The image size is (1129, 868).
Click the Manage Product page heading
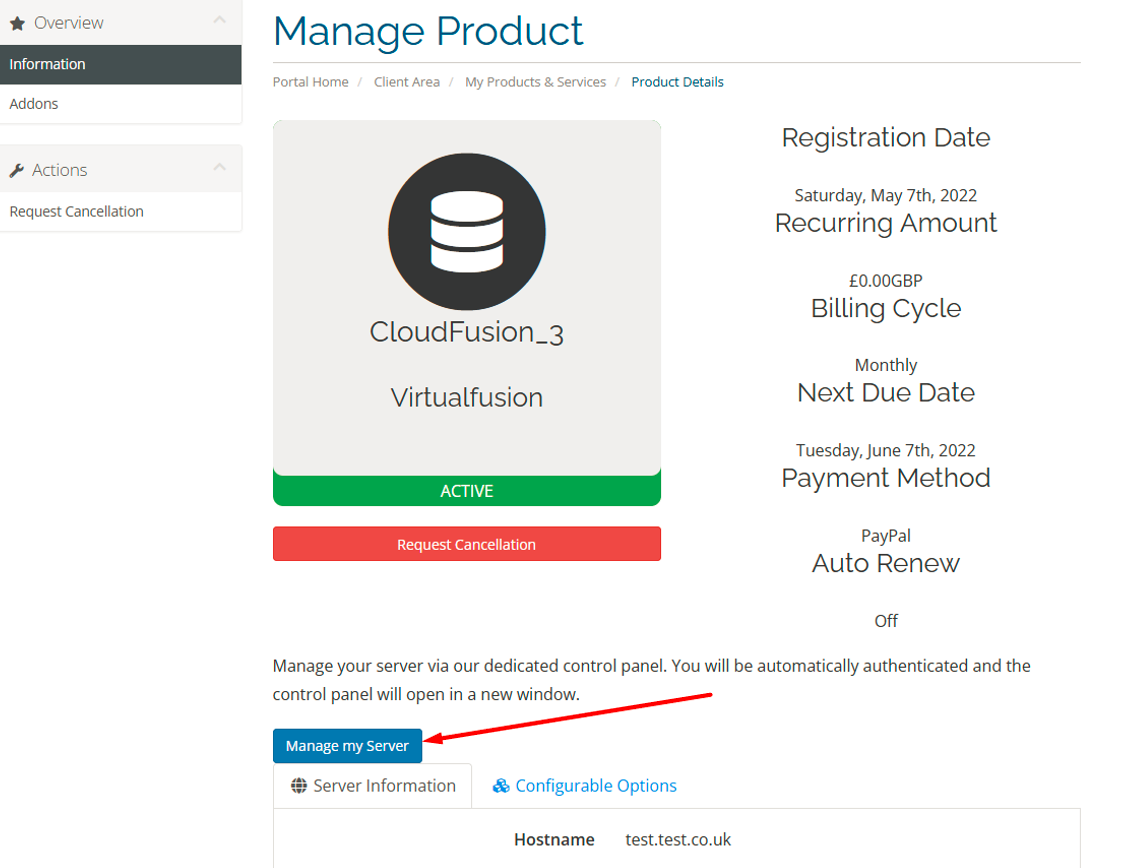(428, 31)
